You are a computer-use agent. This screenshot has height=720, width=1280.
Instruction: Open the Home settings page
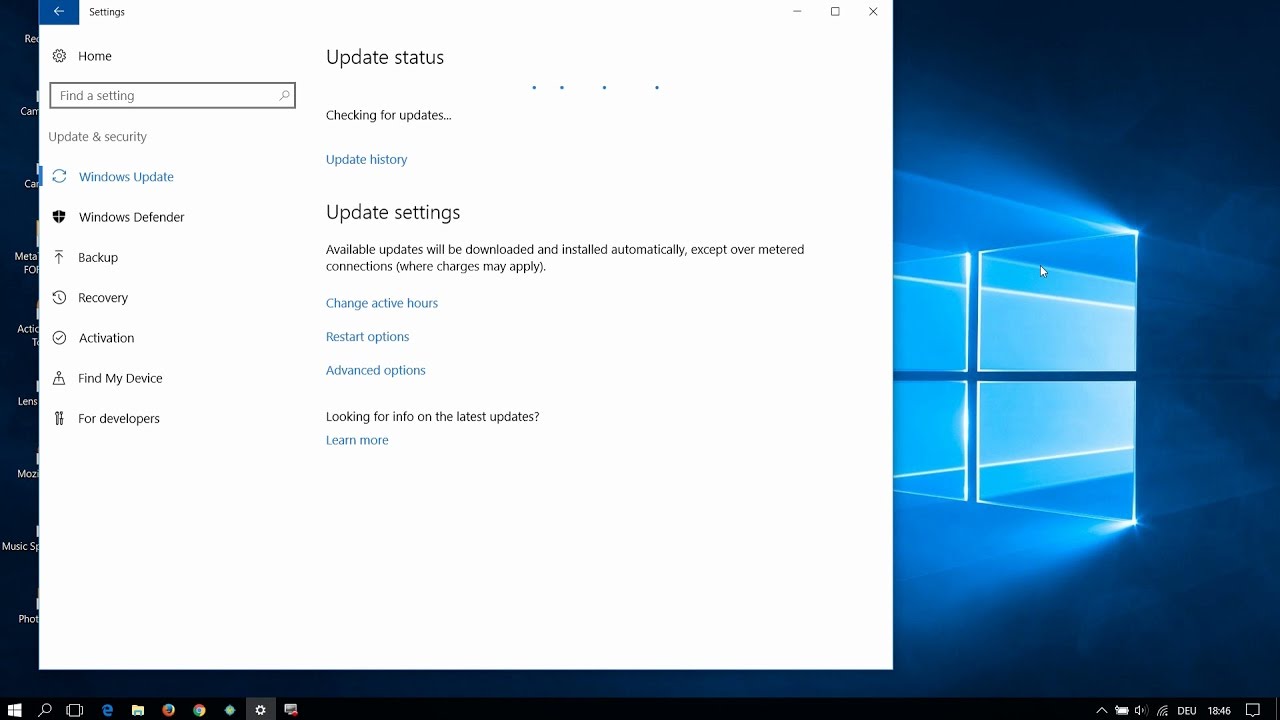[x=95, y=56]
